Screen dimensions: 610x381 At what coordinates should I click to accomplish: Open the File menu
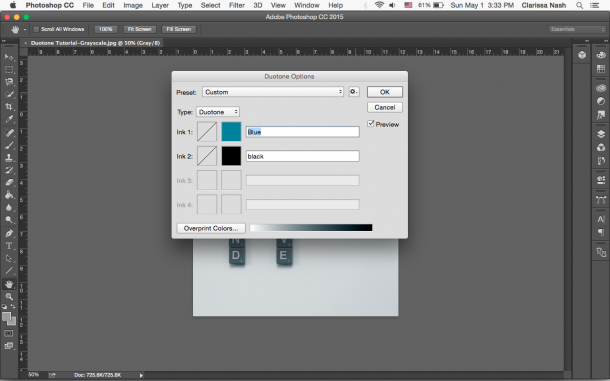[88, 5]
